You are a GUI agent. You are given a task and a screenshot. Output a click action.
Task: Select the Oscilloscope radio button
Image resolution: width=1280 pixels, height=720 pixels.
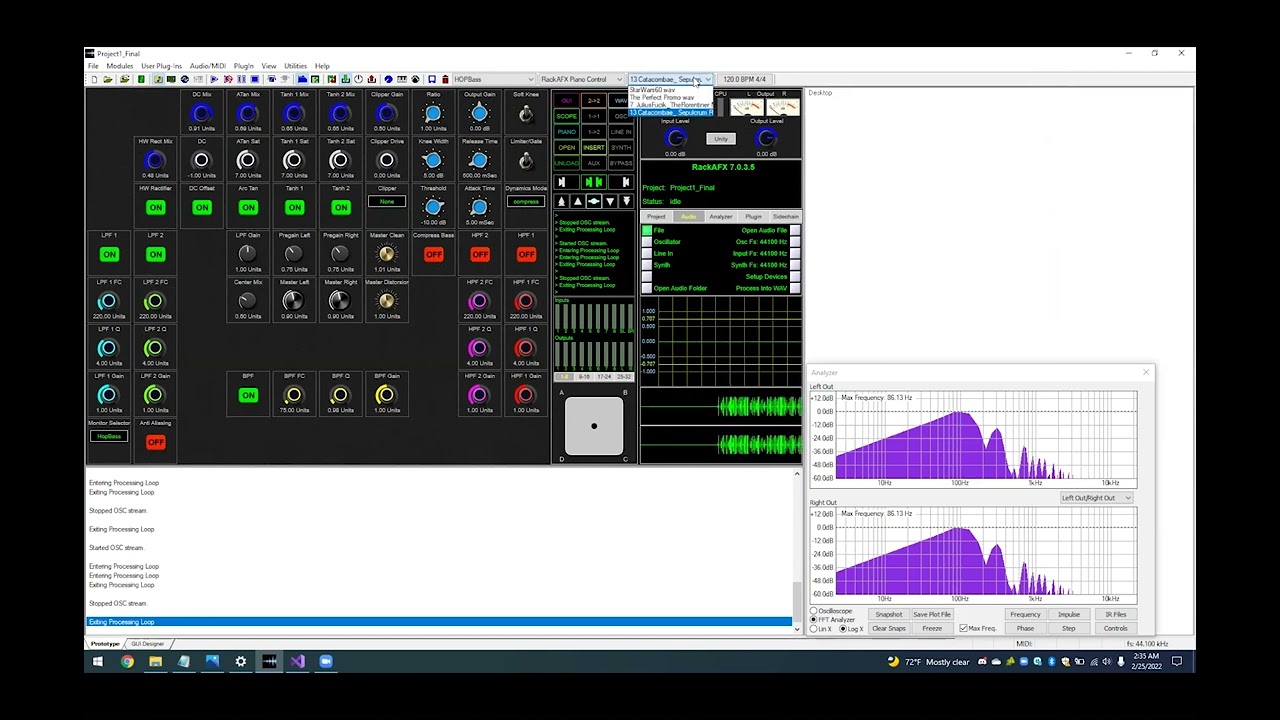[x=814, y=611]
